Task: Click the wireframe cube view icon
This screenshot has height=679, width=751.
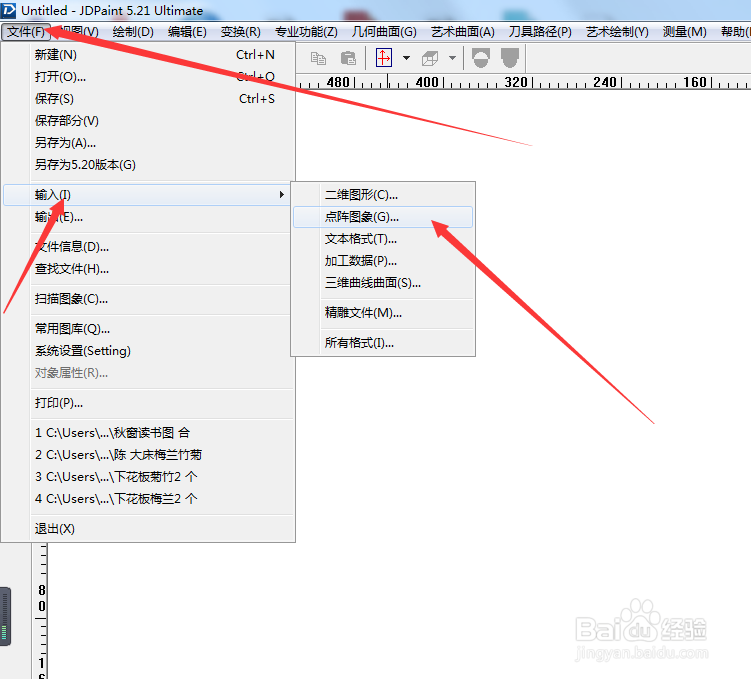Action: (x=430, y=58)
